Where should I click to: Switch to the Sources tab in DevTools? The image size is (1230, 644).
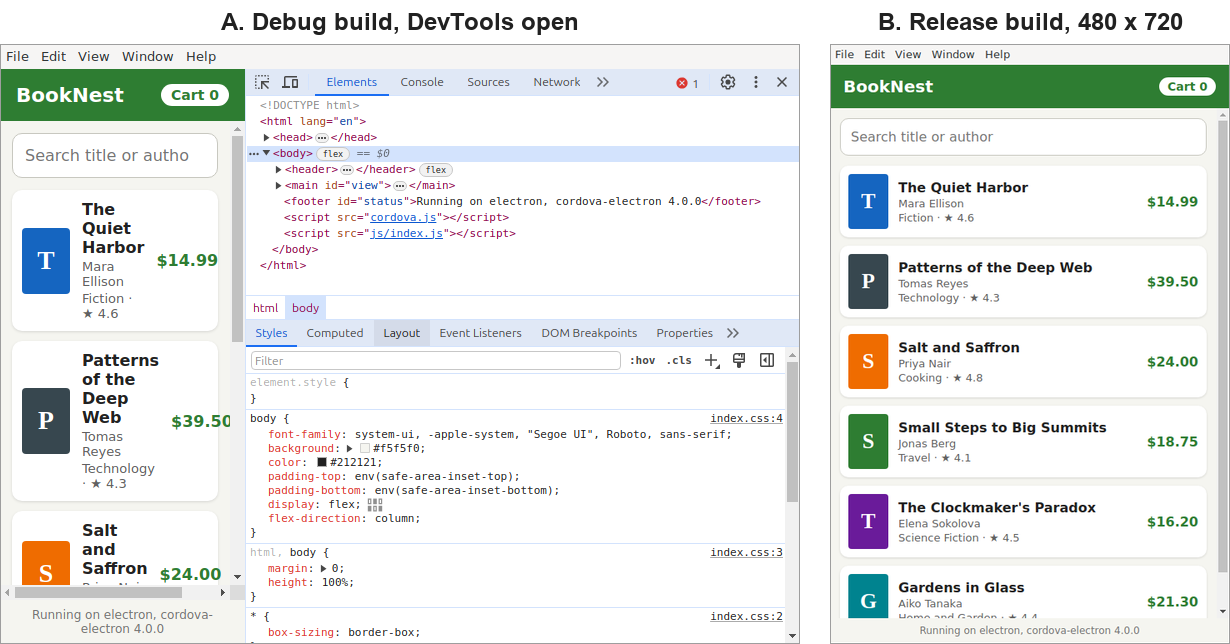pyautogui.click(x=488, y=82)
